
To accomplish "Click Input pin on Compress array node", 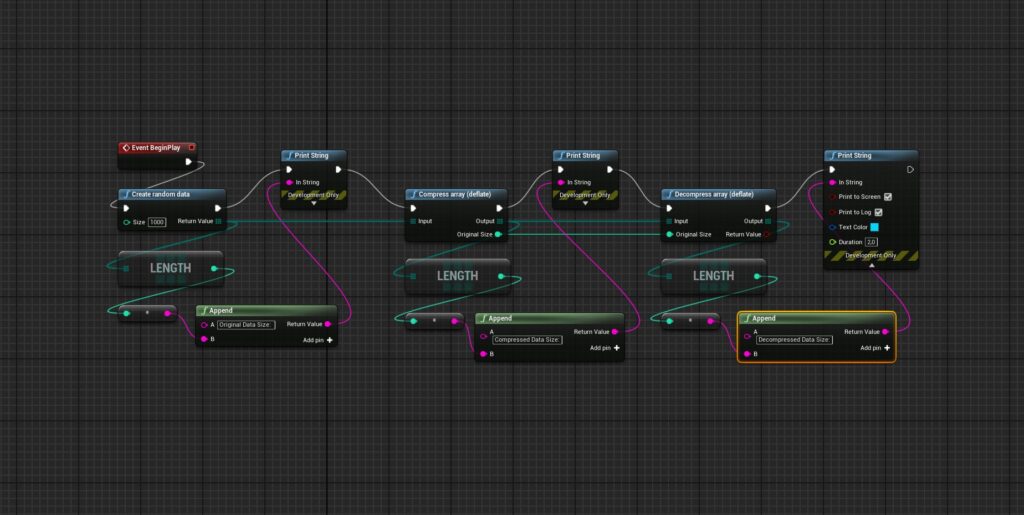I will pyautogui.click(x=412, y=221).
